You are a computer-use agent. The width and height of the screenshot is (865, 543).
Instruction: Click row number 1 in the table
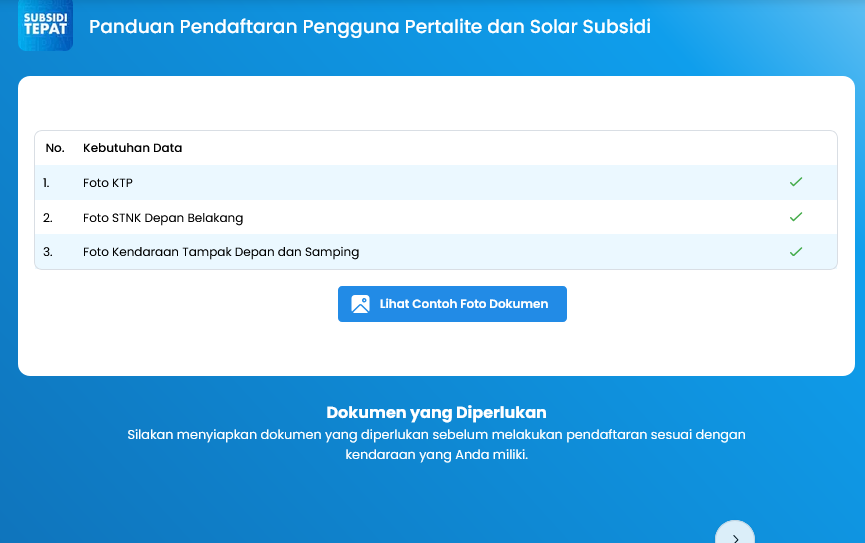coord(46,183)
